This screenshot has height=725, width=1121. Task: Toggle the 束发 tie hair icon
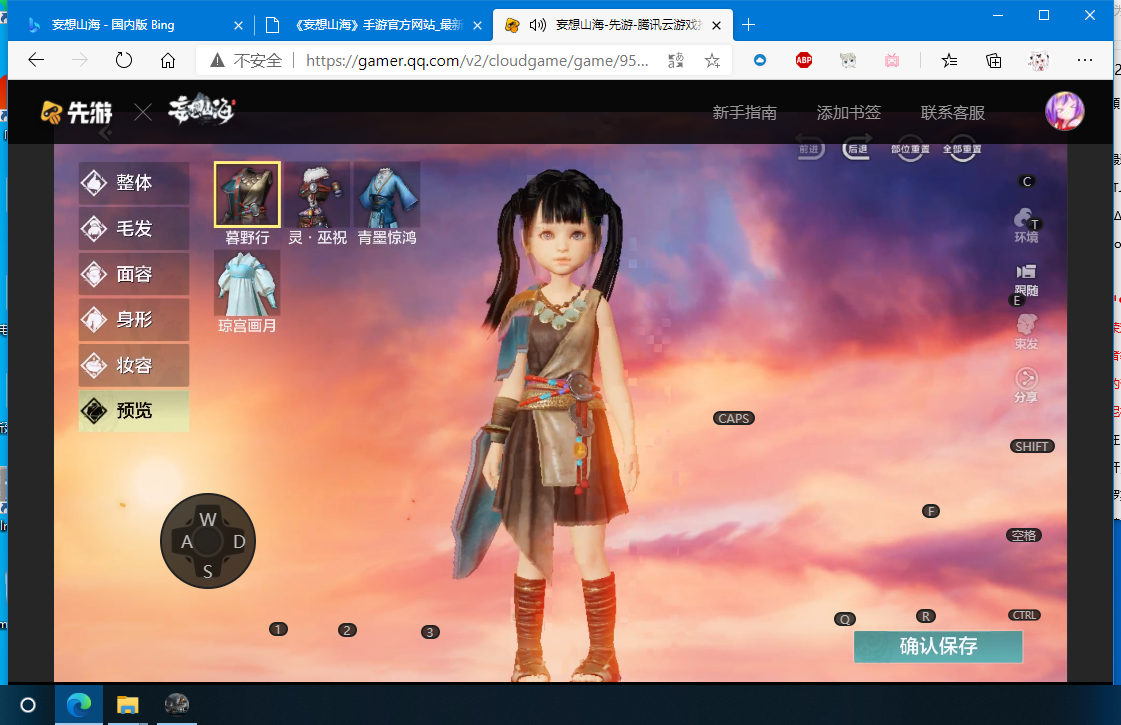coord(1026,332)
